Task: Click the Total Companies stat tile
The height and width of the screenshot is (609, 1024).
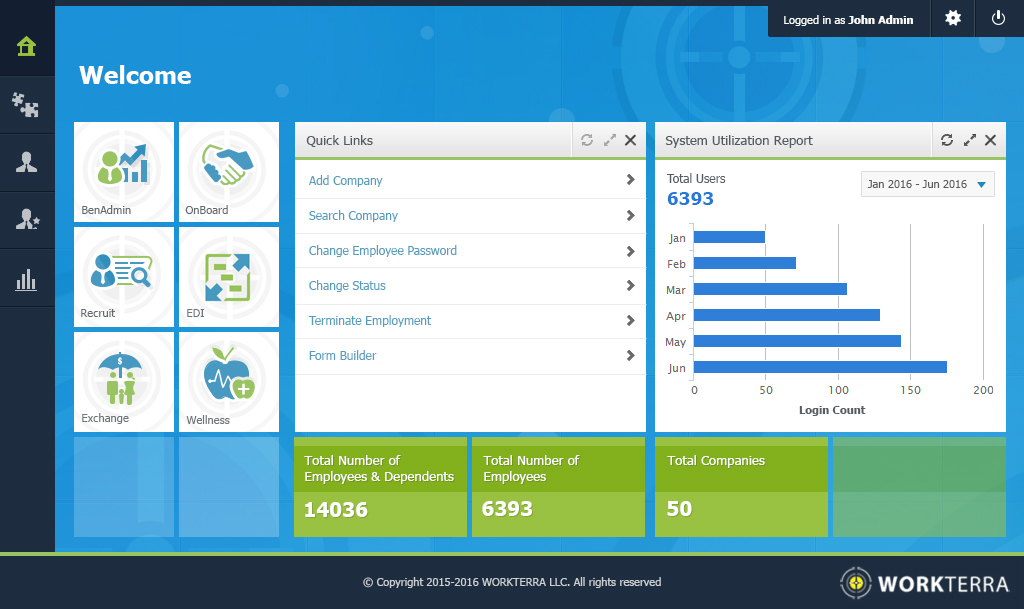Action: pyautogui.click(x=741, y=486)
